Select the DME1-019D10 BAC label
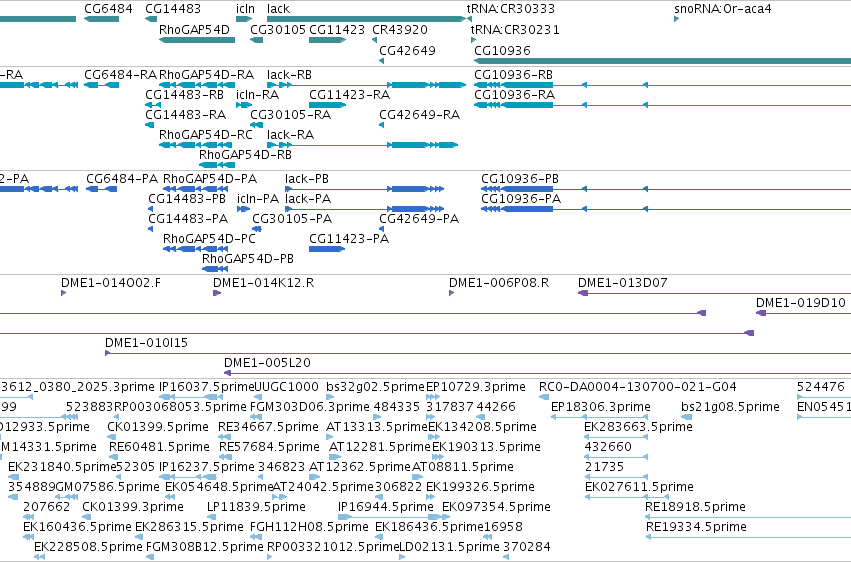851x562 pixels. (801, 303)
